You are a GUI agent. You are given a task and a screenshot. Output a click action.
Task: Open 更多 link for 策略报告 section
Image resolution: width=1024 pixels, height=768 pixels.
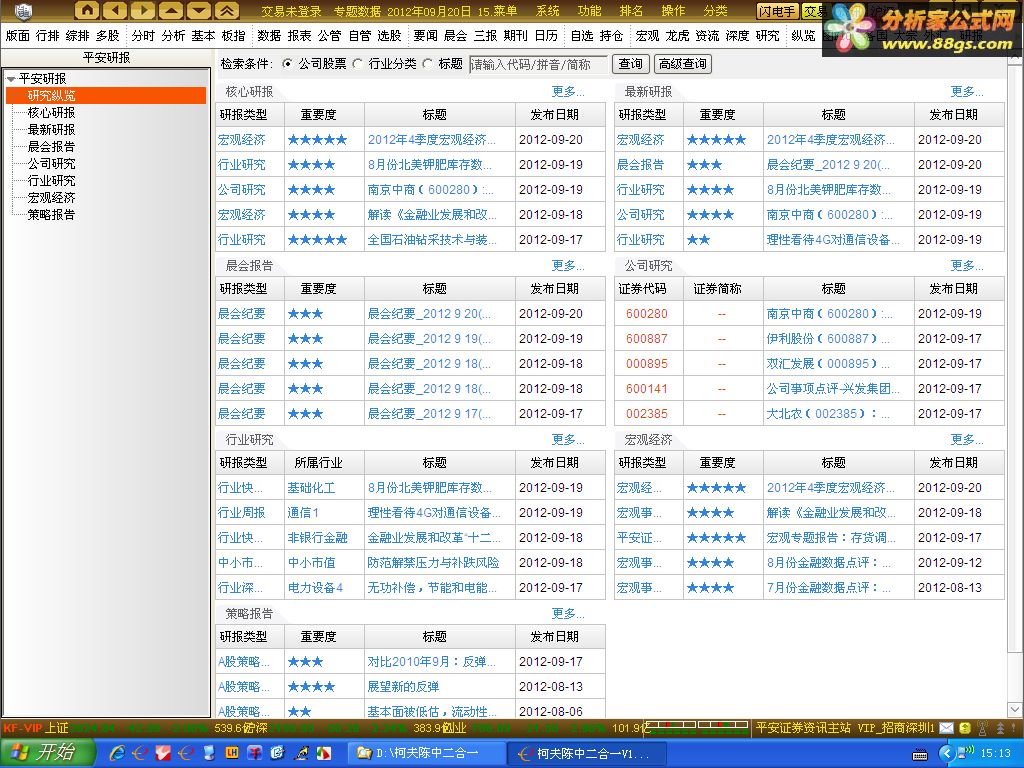click(x=568, y=614)
